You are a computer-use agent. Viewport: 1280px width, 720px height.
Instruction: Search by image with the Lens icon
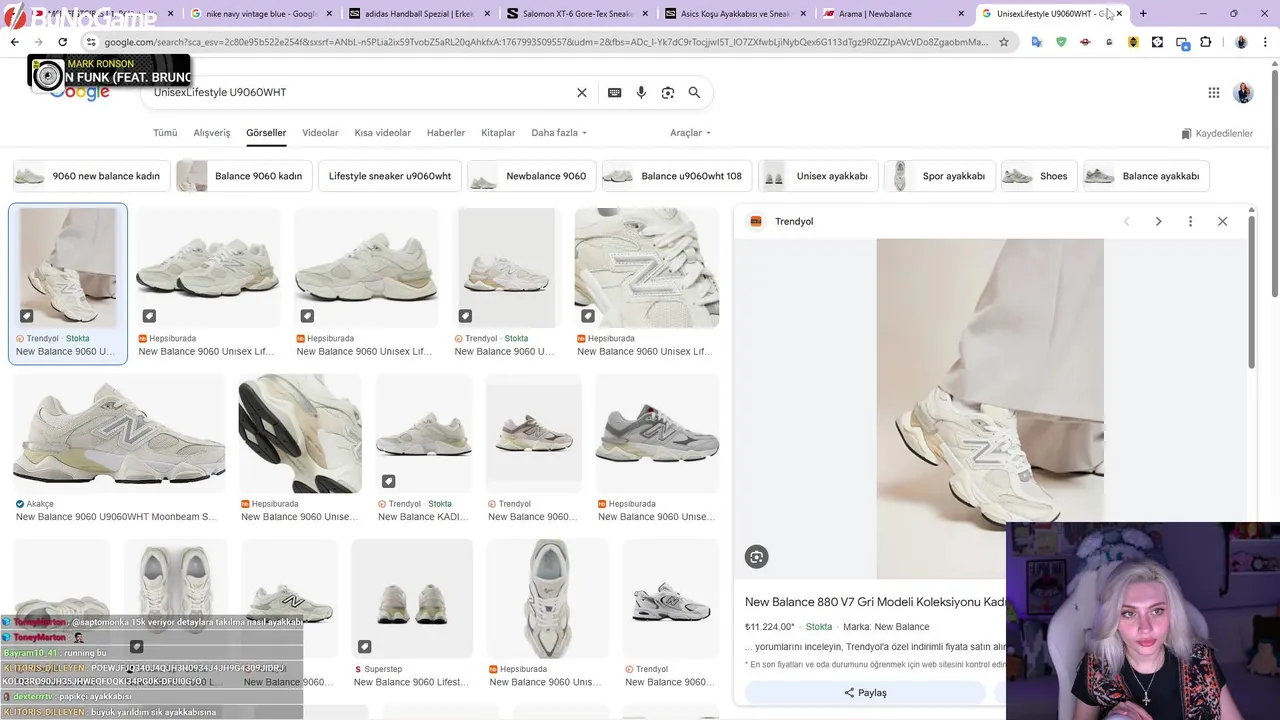668,92
